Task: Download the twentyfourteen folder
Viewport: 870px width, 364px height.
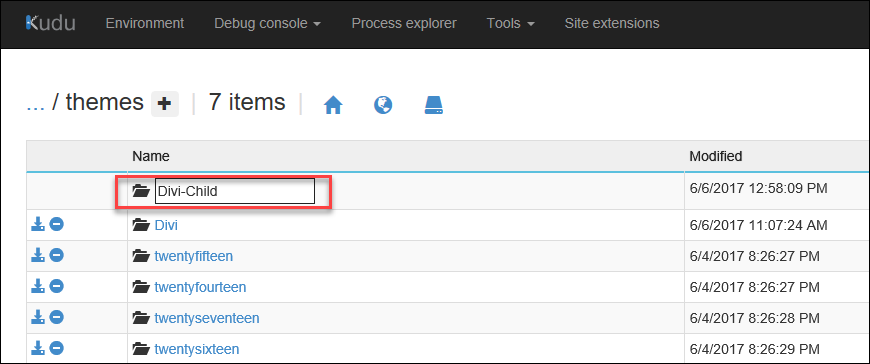Action: 38,286
